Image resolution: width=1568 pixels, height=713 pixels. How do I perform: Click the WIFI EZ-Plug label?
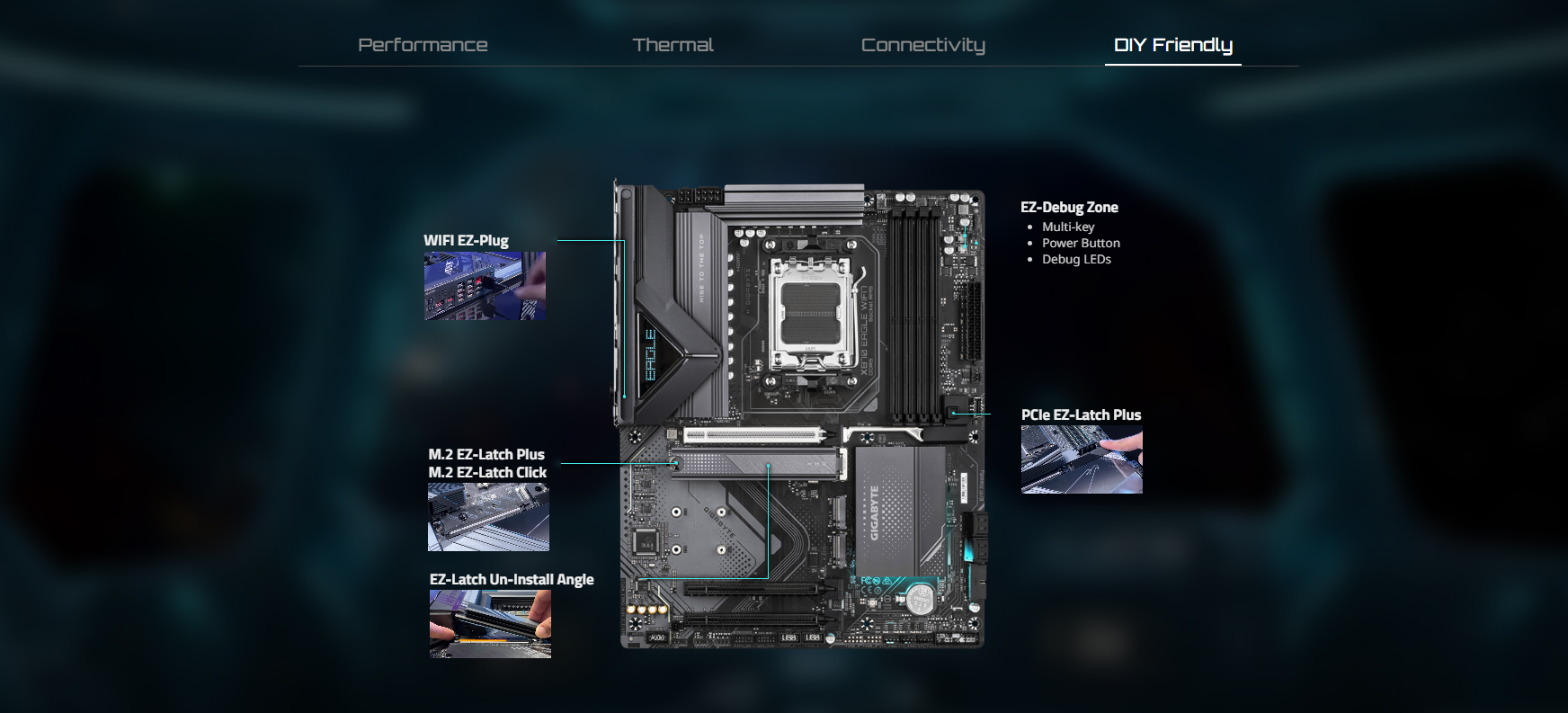coord(466,240)
